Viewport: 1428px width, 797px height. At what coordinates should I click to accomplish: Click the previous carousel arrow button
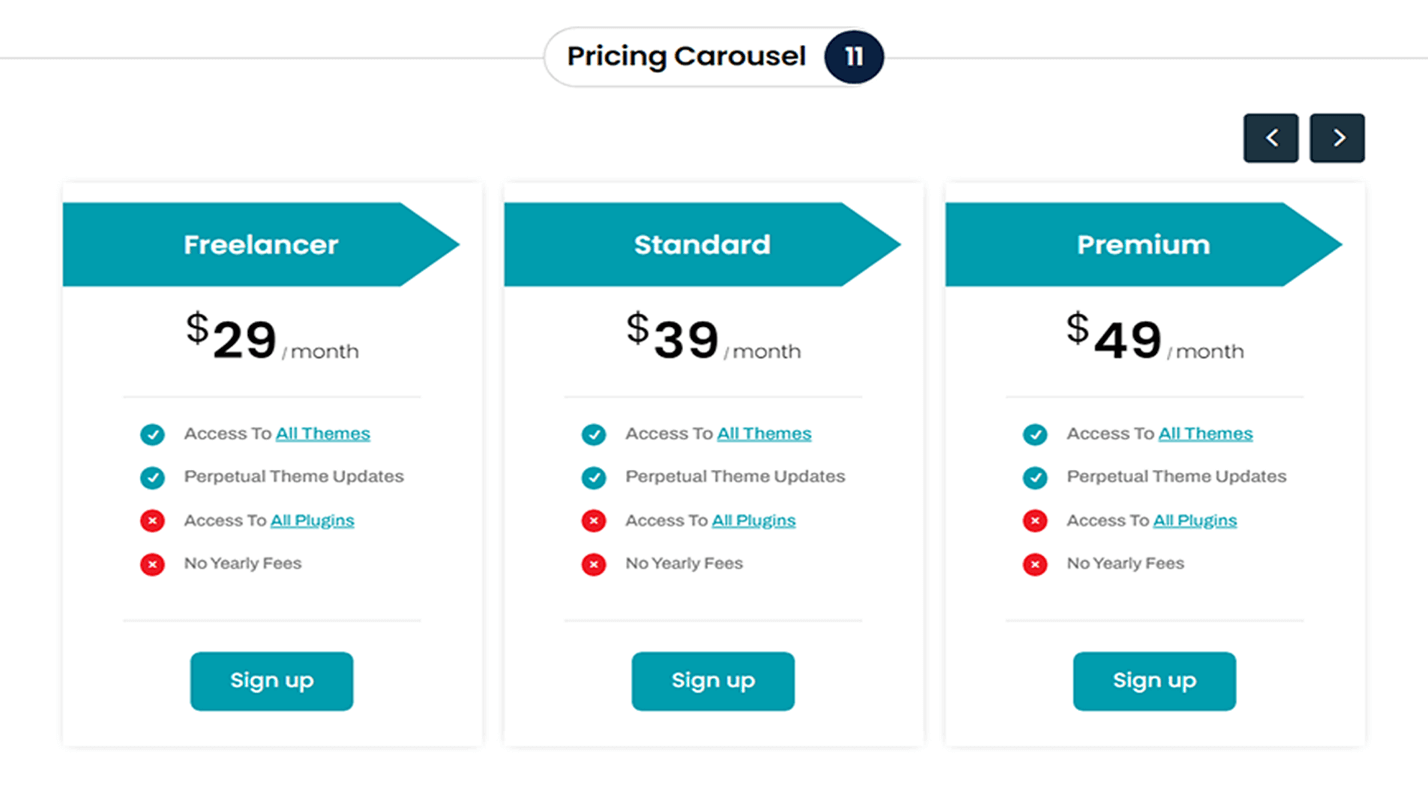[1271, 138]
